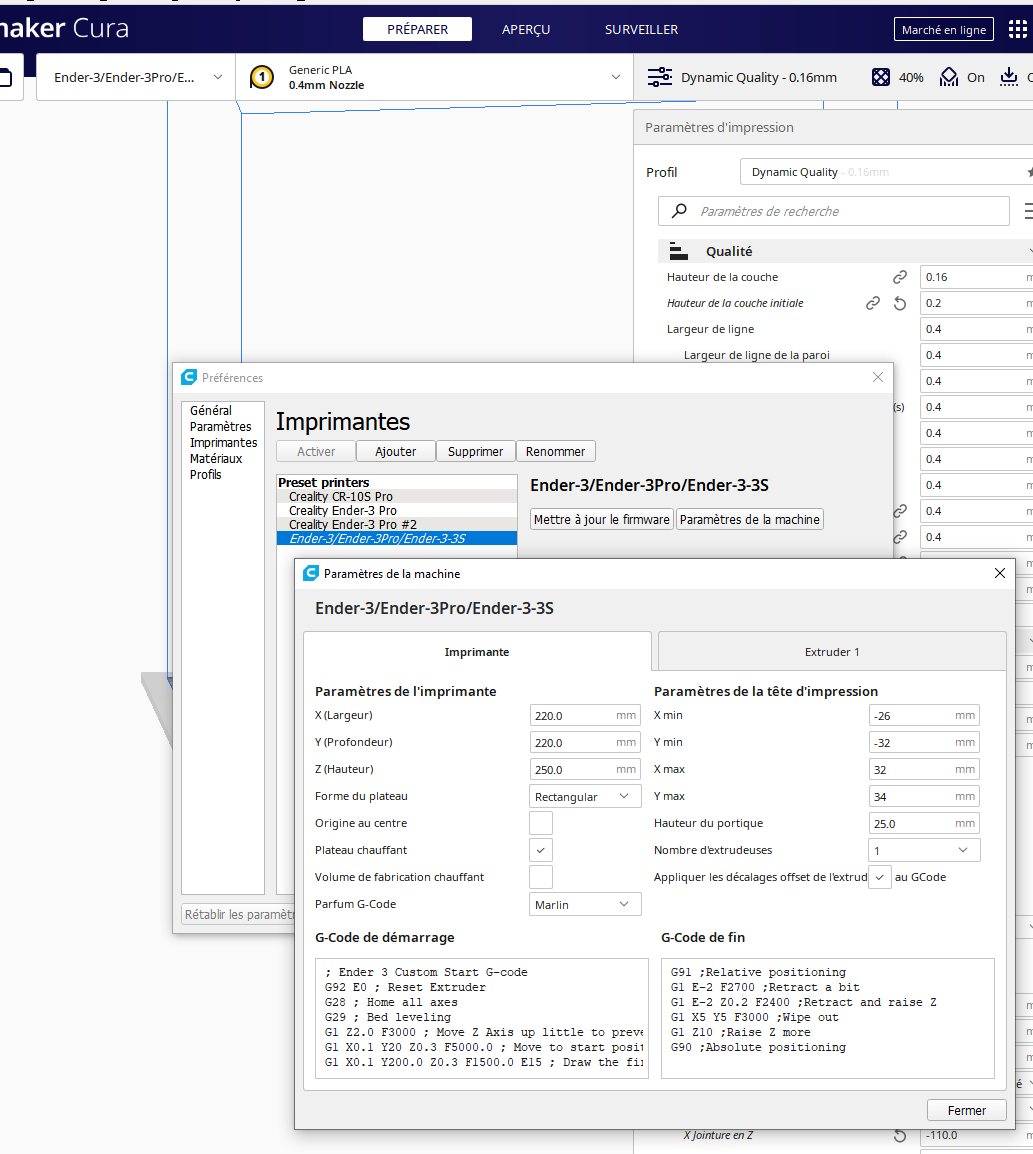Click the Renommer printer button
The height and width of the screenshot is (1154, 1033).
click(x=555, y=451)
